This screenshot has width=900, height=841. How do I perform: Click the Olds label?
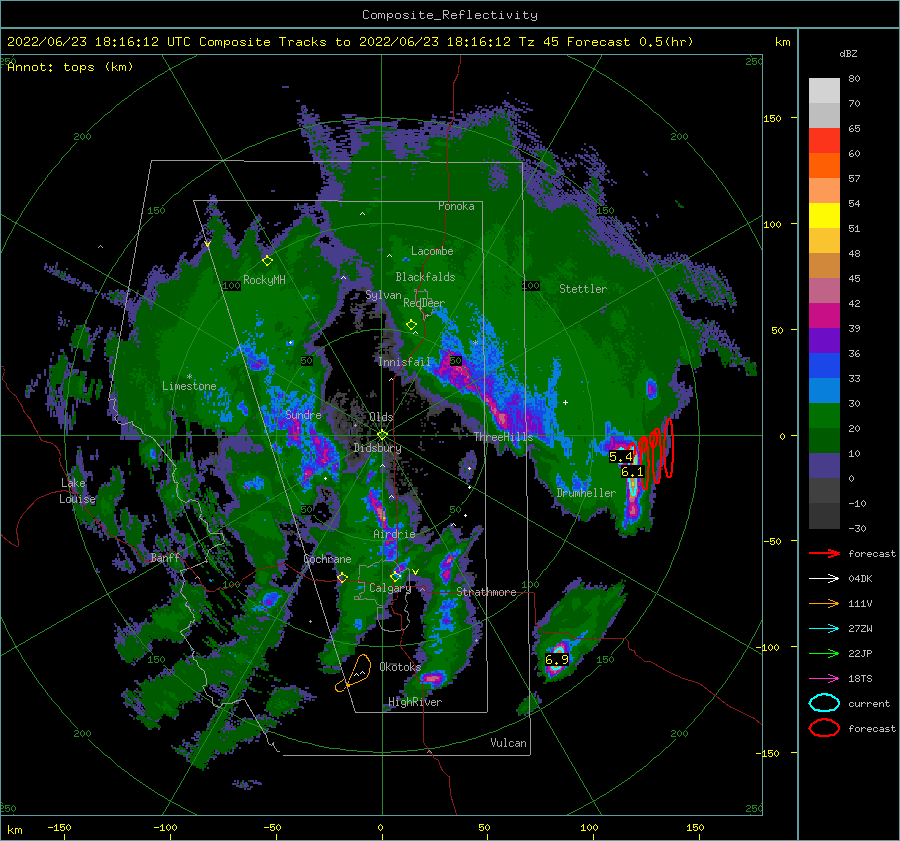(381, 417)
